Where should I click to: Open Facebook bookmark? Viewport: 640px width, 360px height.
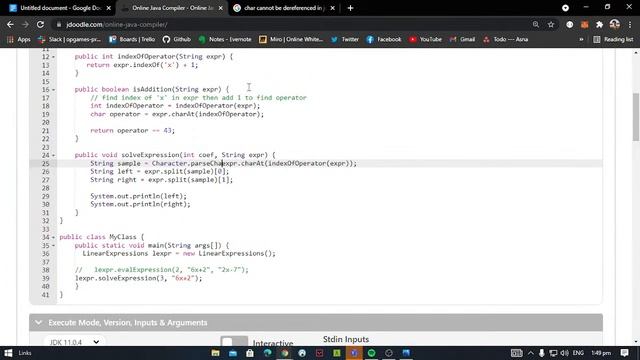tap(384, 39)
